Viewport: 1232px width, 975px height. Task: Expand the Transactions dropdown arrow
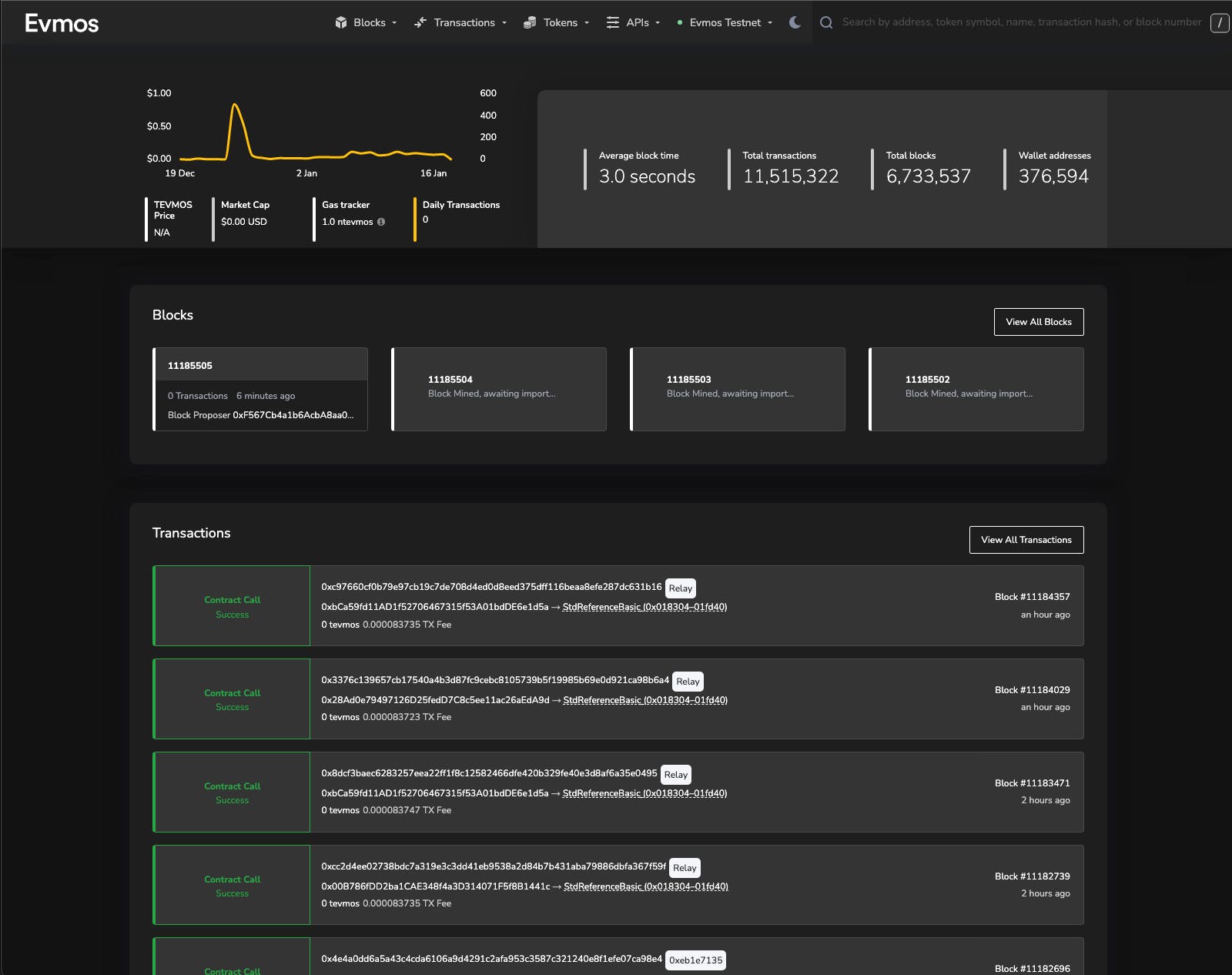point(504,22)
